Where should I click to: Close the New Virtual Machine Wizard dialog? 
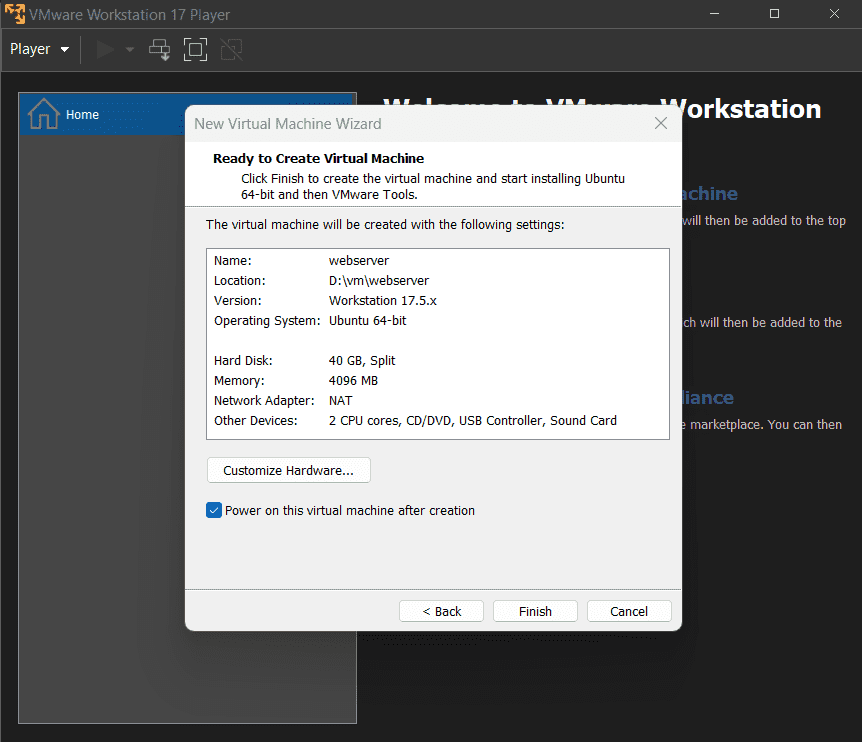pos(660,123)
